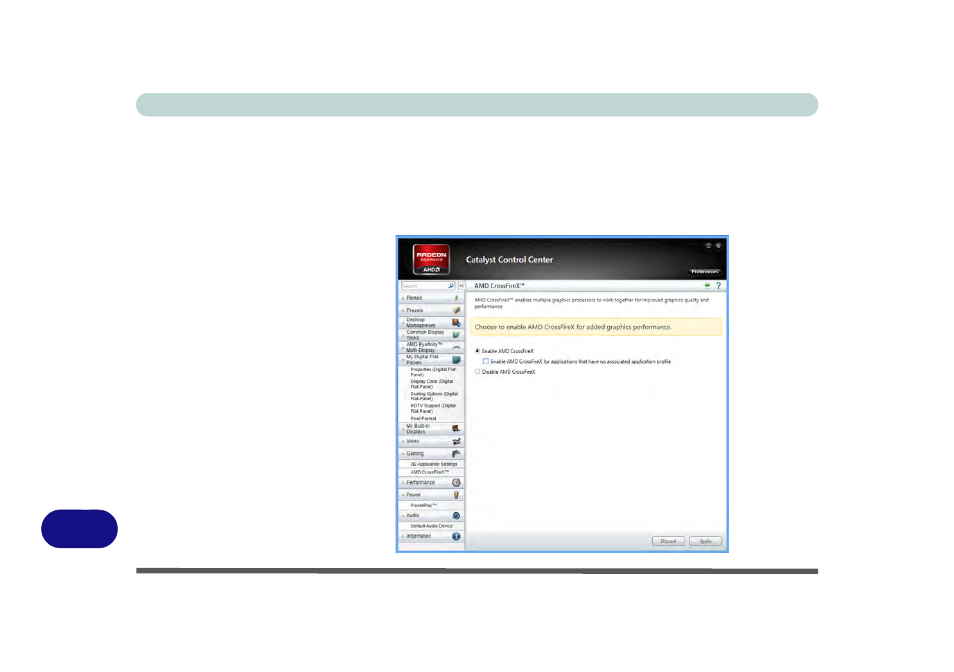Click the My Built-In Displays laptop icon
Screen dimensions: 954x672
(x=456, y=429)
